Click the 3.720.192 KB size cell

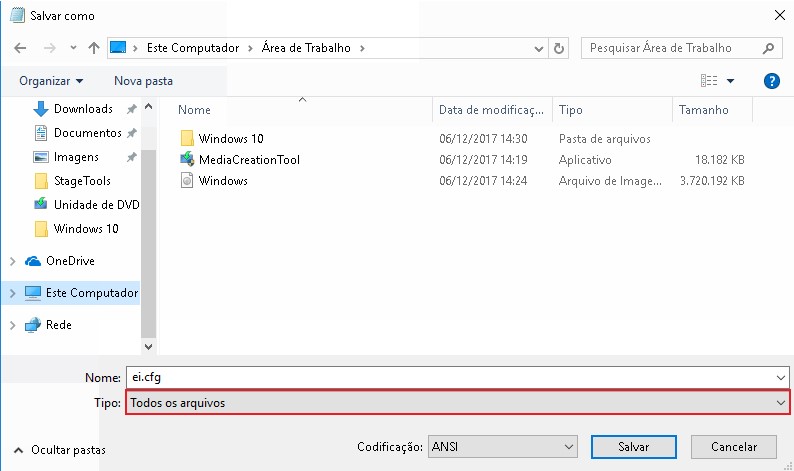712,181
